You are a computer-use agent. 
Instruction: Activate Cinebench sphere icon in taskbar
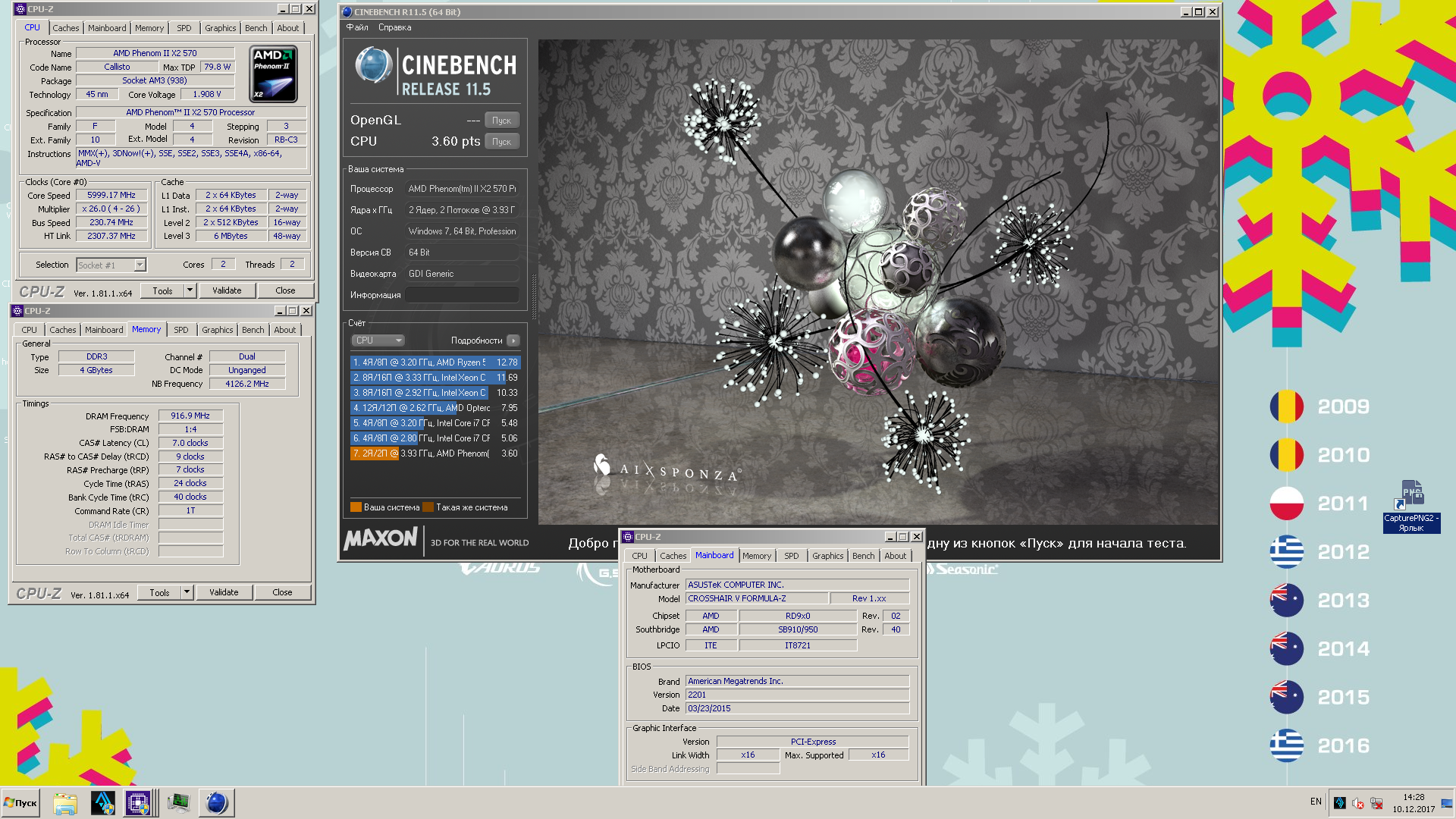pos(217,803)
